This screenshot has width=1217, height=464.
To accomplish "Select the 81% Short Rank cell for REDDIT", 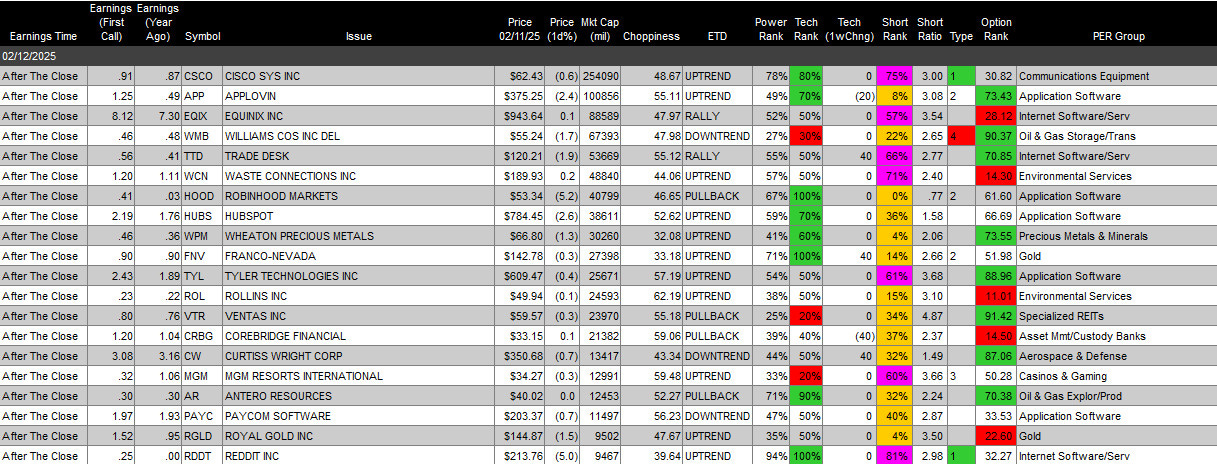I will click(x=894, y=456).
